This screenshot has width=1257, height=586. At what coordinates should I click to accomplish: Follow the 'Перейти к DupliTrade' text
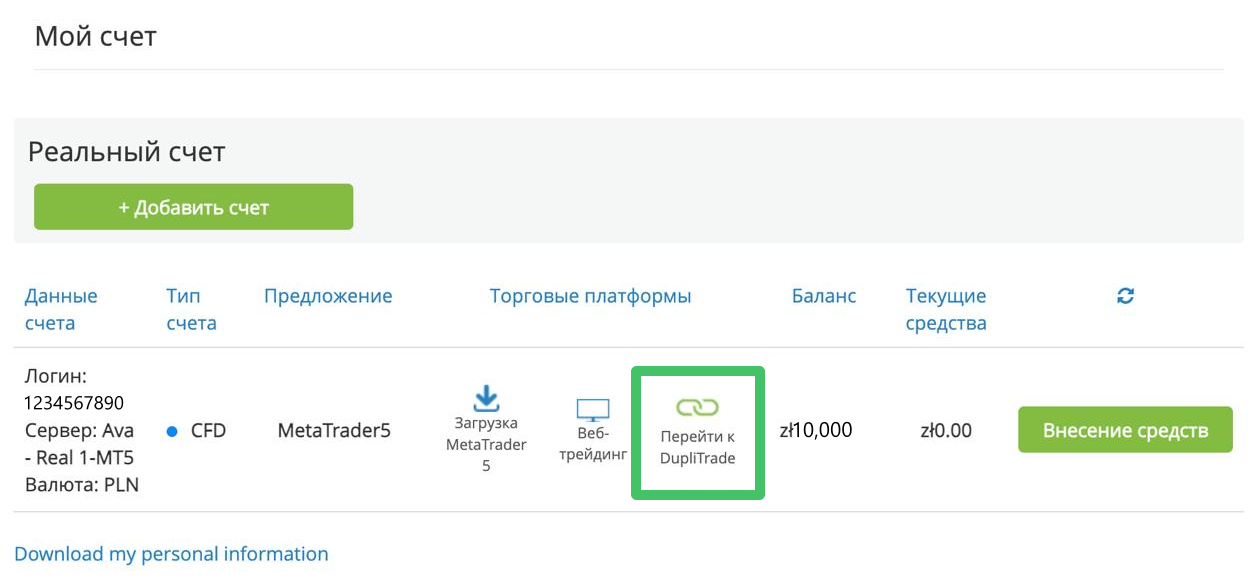pos(697,448)
